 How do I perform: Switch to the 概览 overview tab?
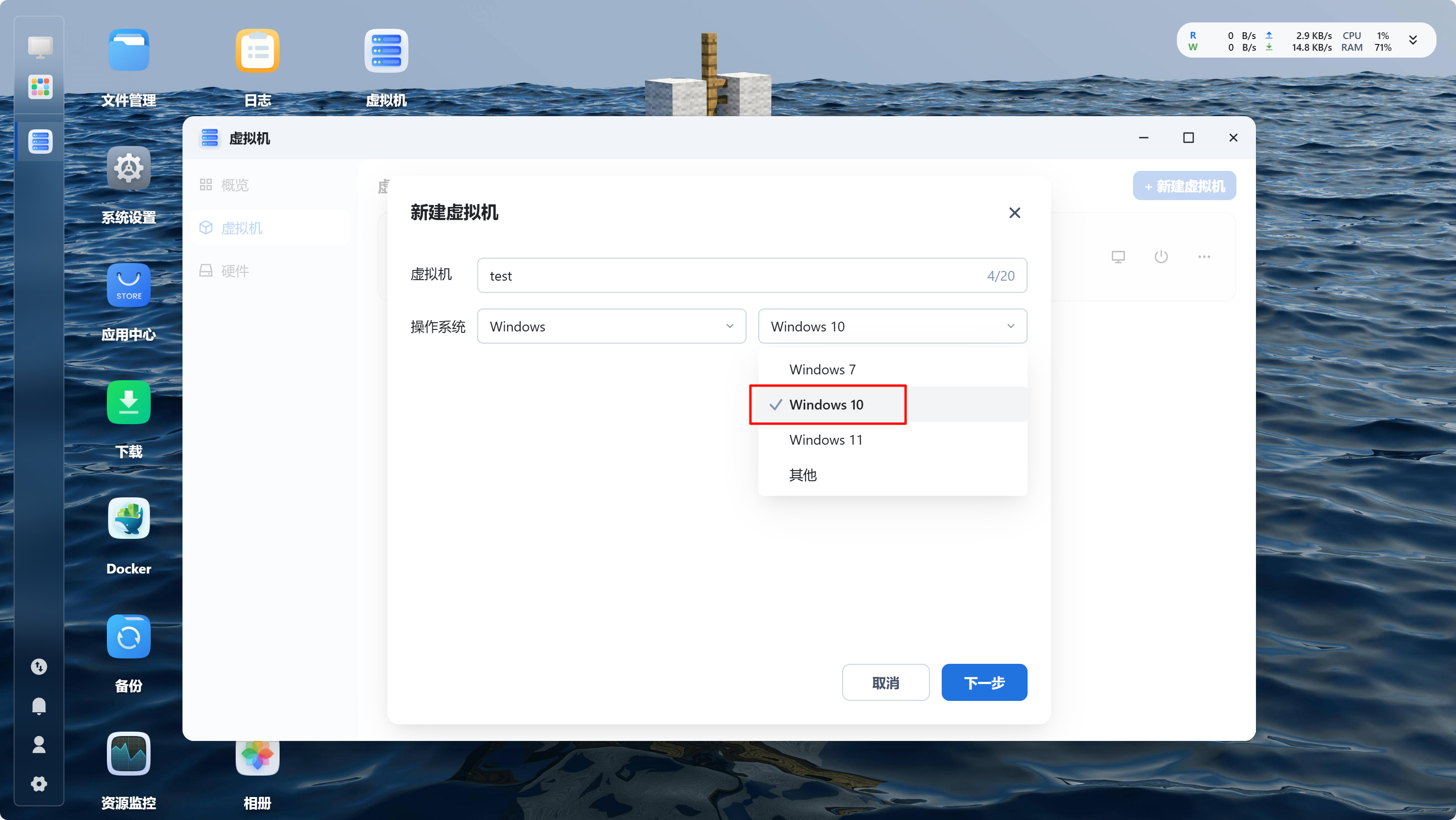(270, 185)
